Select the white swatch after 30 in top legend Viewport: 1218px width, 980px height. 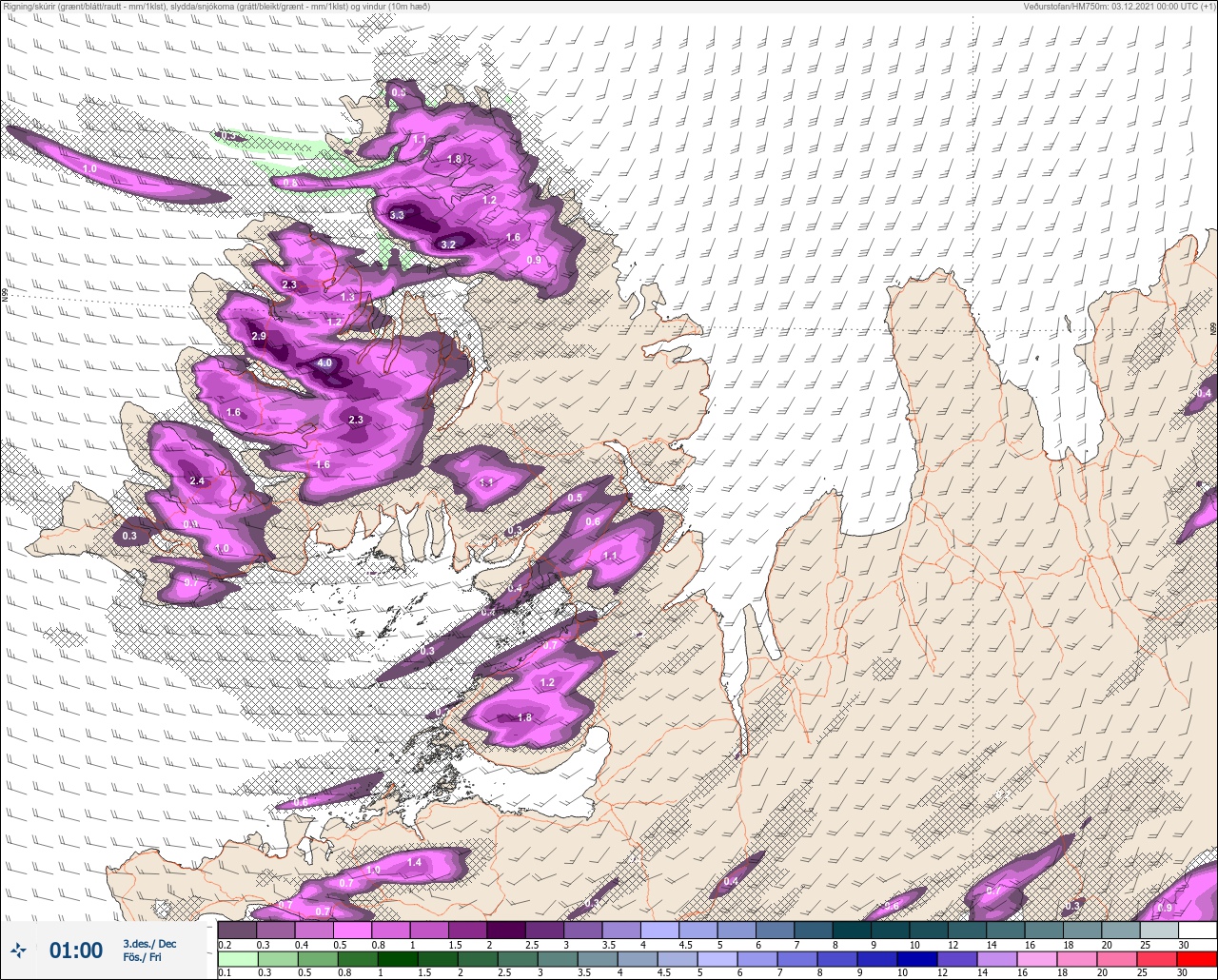[x=1197, y=930]
